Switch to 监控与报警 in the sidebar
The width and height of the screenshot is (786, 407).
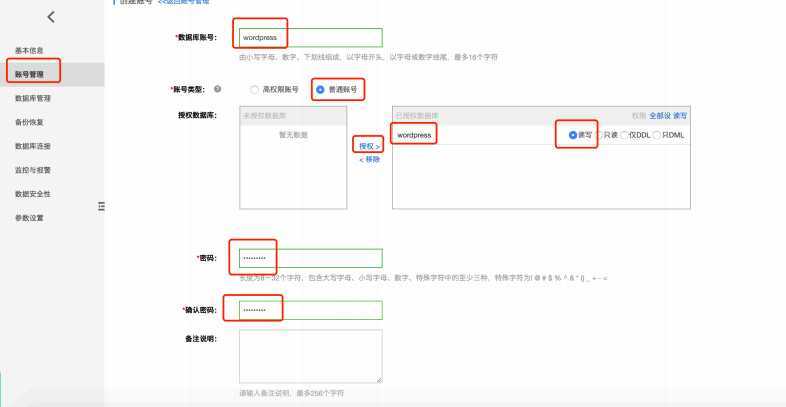(x=33, y=170)
